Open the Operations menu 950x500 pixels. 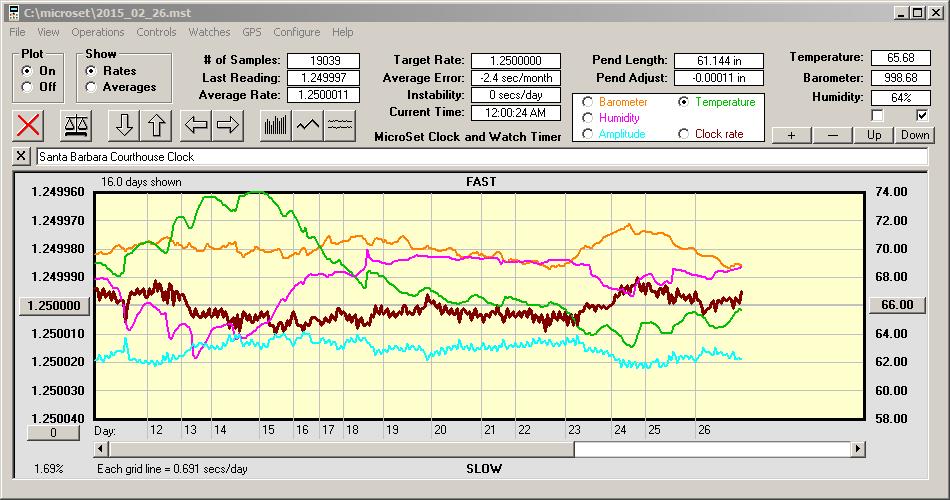point(98,32)
